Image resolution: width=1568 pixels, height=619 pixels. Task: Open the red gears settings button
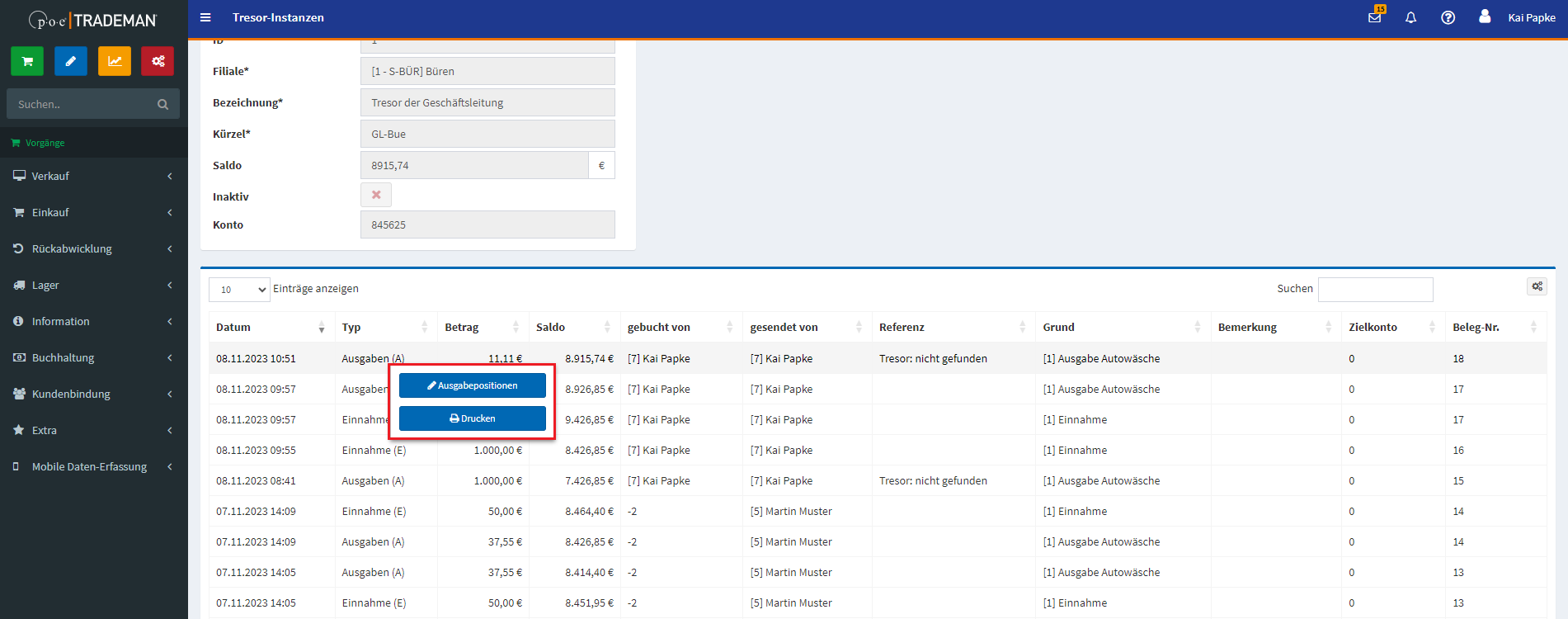[158, 61]
